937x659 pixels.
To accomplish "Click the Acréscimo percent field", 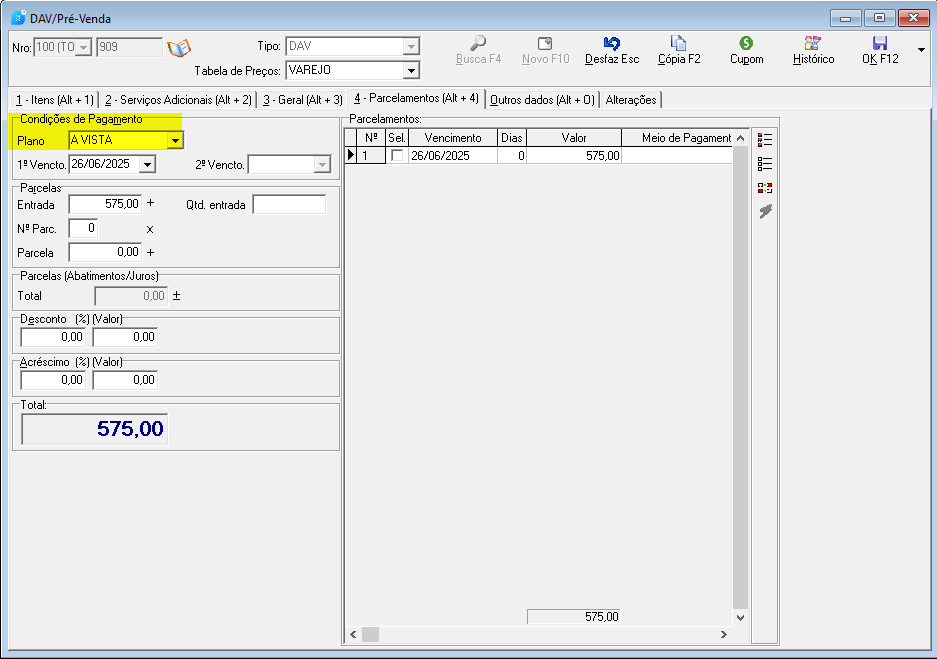I will (53, 380).
